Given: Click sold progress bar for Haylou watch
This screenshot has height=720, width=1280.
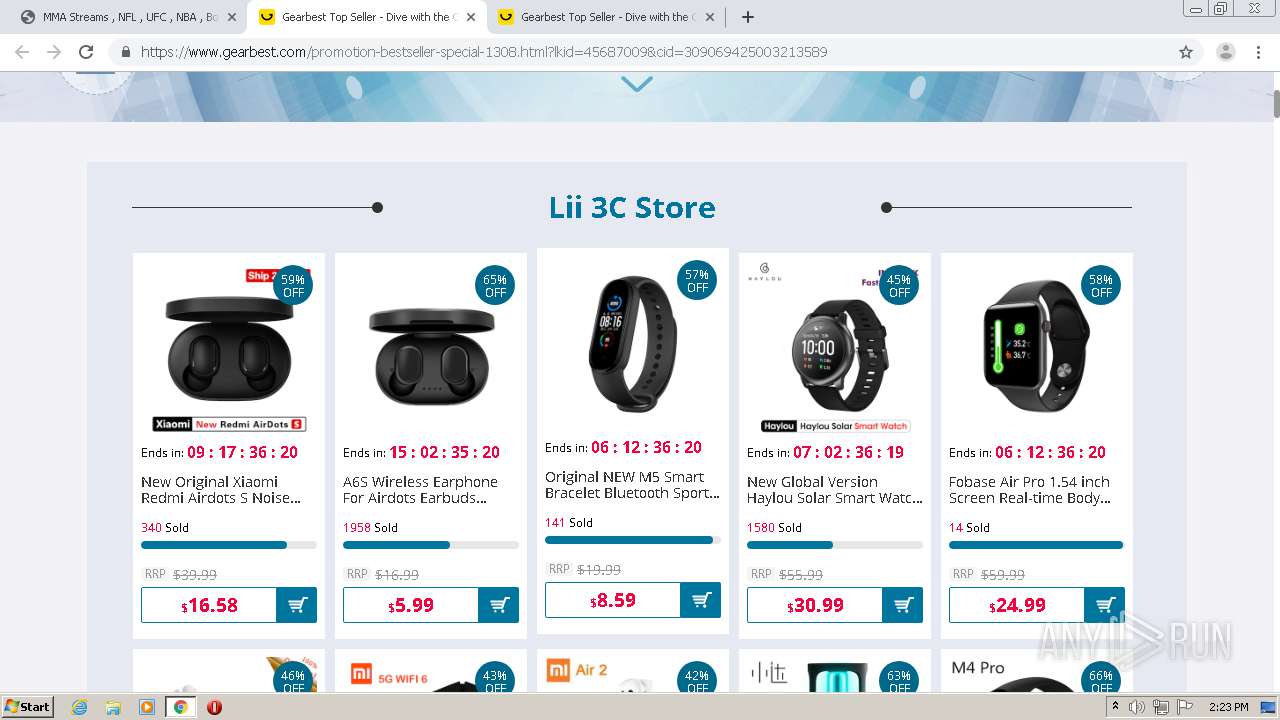Looking at the screenshot, I should 835,545.
